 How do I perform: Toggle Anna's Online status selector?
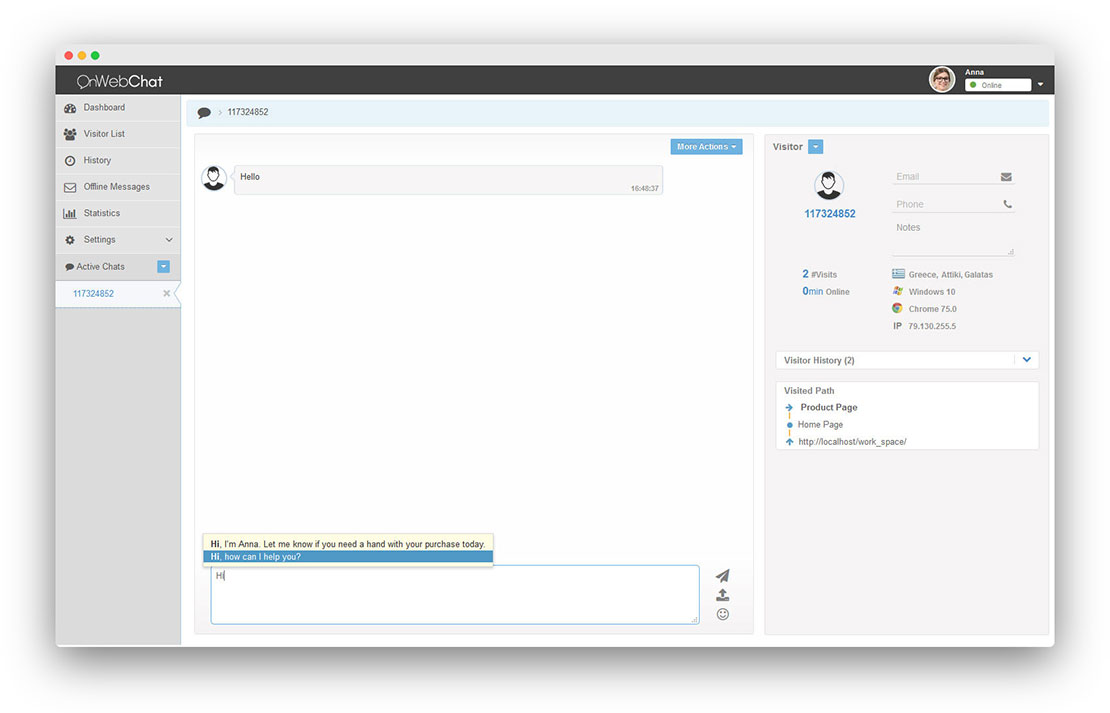point(999,85)
